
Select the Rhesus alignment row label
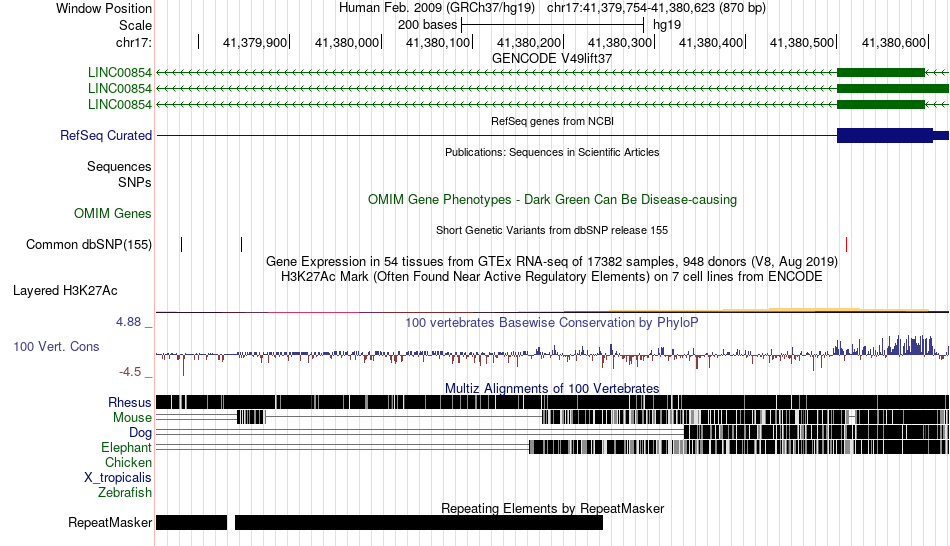point(130,402)
